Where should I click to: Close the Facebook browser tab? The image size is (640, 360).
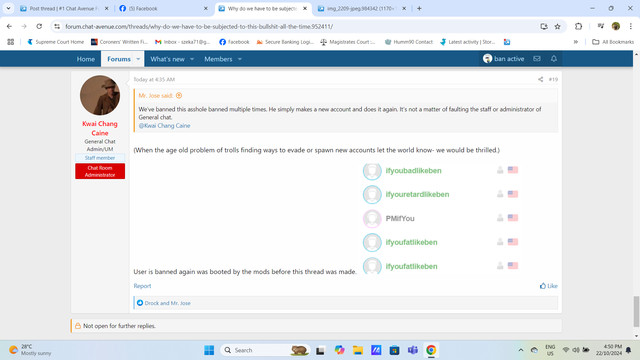pyautogui.click(x=206, y=8)
